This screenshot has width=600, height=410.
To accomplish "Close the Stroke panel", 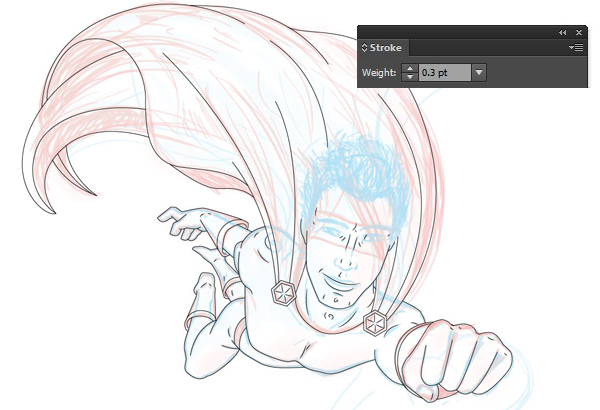I will 579,33.
